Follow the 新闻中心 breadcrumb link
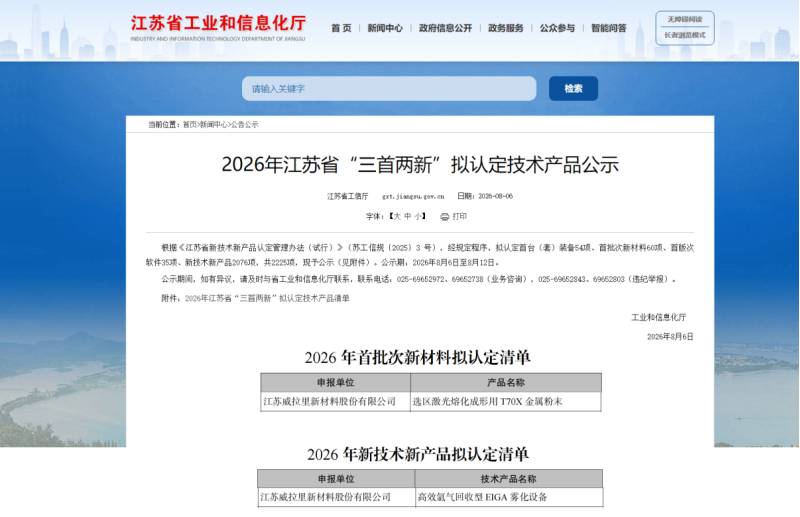 [x=213, y=125]
